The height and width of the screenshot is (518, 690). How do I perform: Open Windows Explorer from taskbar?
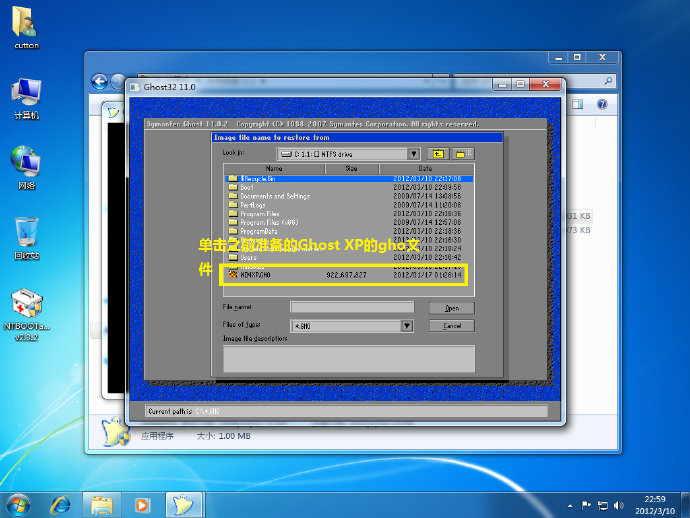pos(102,505)
